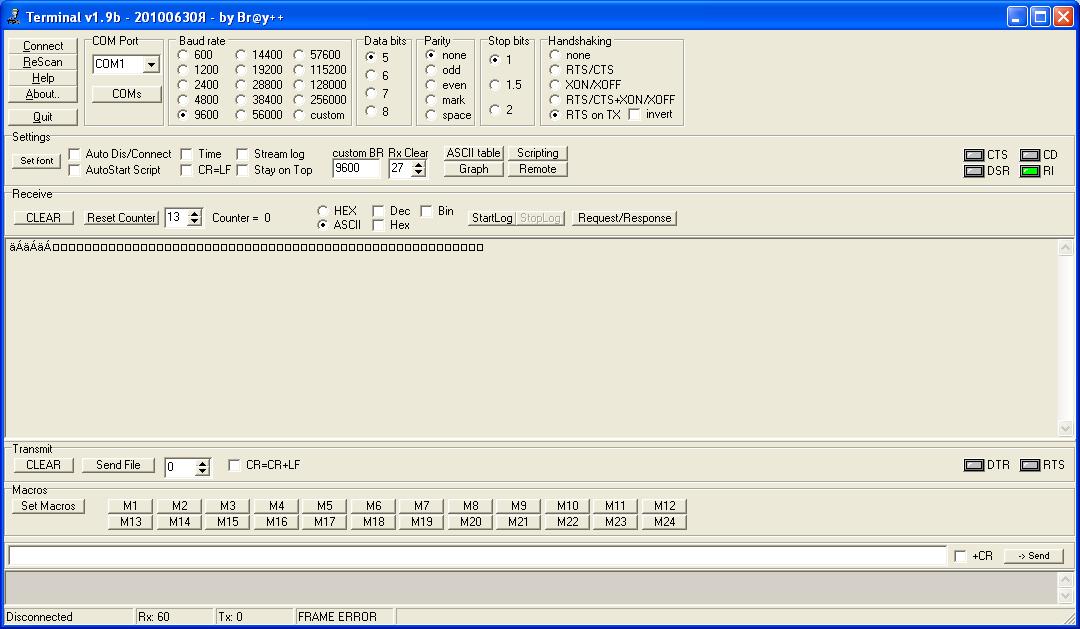Decrease the Reset Counter spinner value
The width and height of the screenshot is (1080, 629).
click(x=194, y=222)
